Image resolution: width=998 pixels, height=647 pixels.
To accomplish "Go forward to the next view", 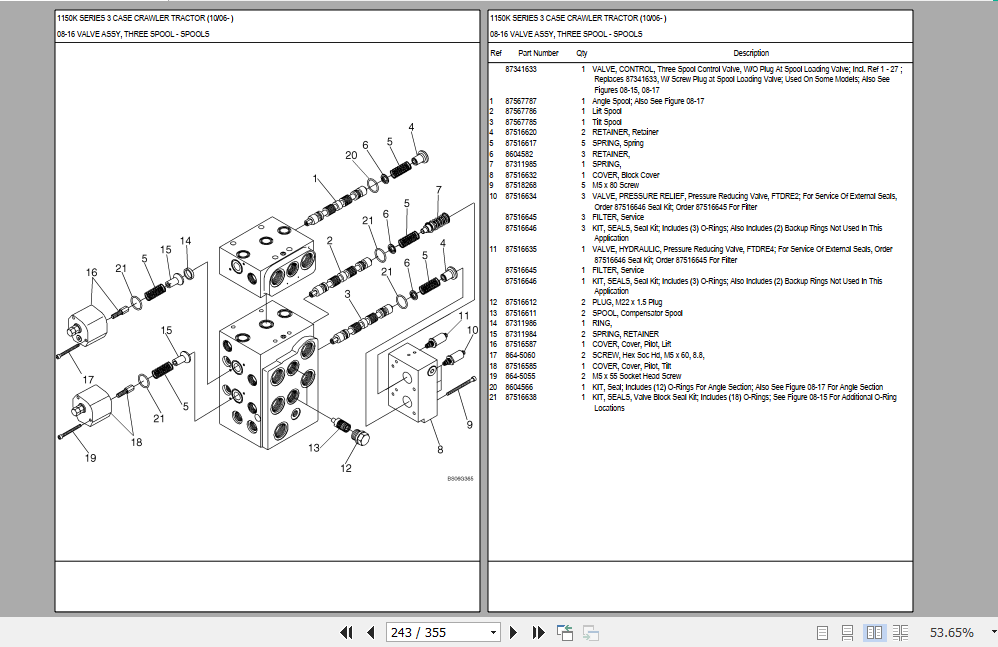I will point(591,632).
